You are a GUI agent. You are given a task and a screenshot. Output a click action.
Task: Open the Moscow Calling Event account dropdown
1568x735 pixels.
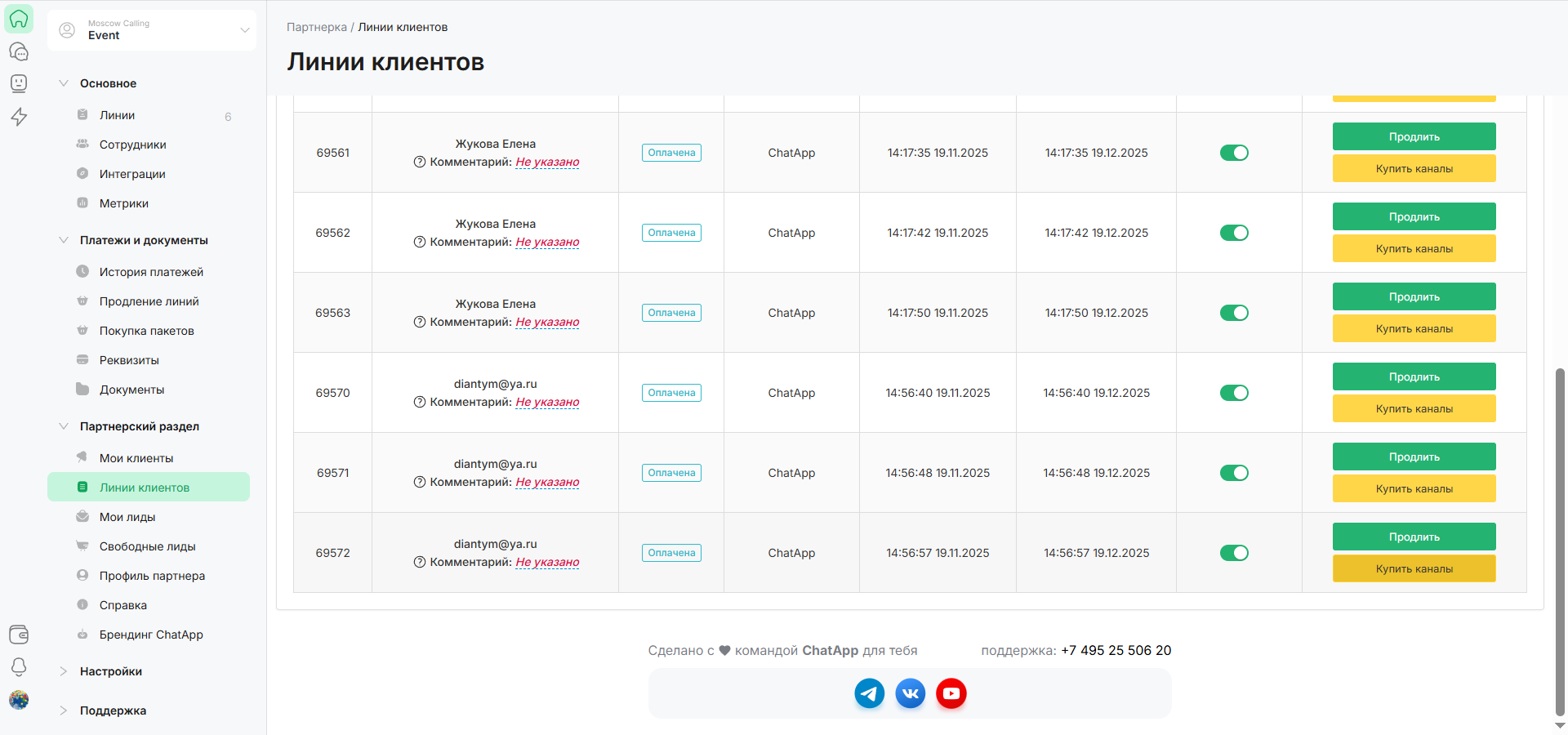click(x=152, y=30)
